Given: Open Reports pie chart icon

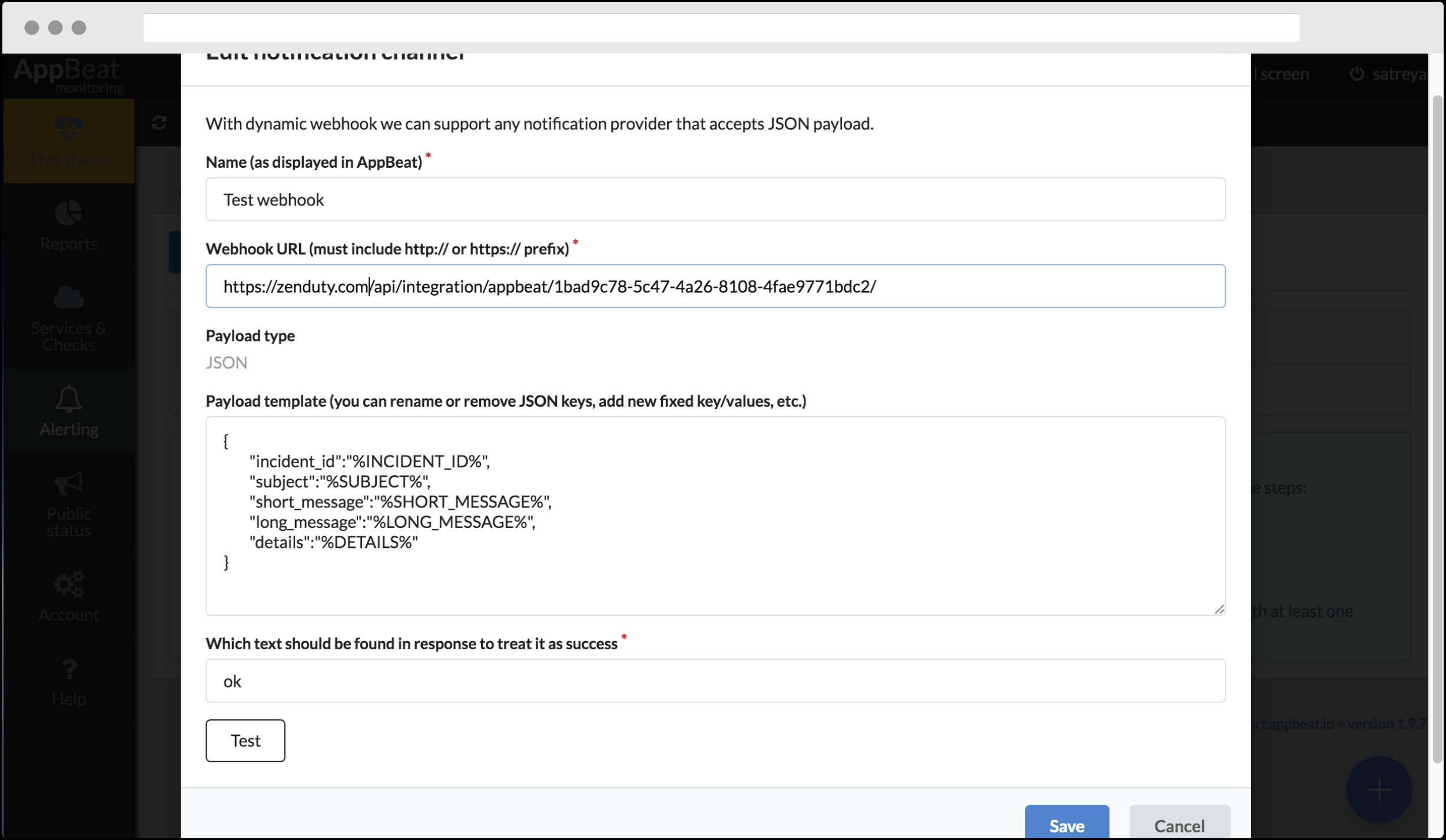Looking at the screenshot, I should point(69,213).
